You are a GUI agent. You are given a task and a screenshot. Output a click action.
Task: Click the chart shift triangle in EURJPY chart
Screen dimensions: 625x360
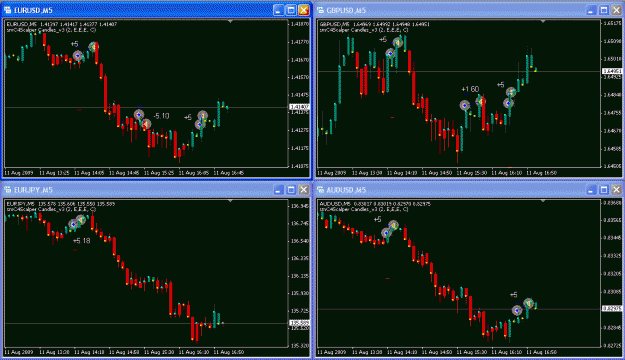coord(230,201)
